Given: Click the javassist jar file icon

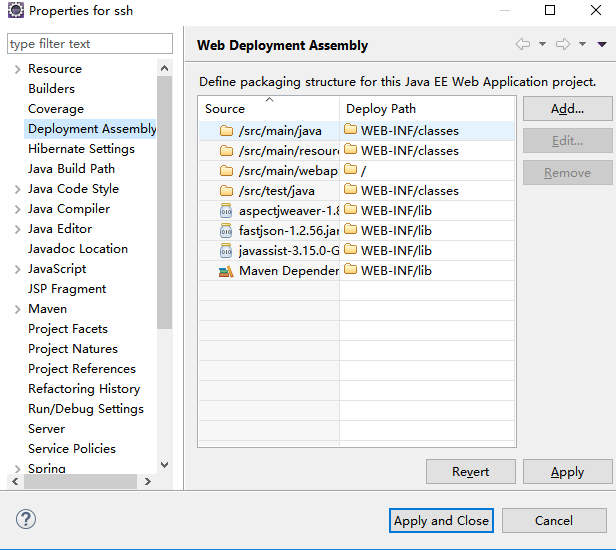Looking at the screenshot, I should (x=226, y=251).
